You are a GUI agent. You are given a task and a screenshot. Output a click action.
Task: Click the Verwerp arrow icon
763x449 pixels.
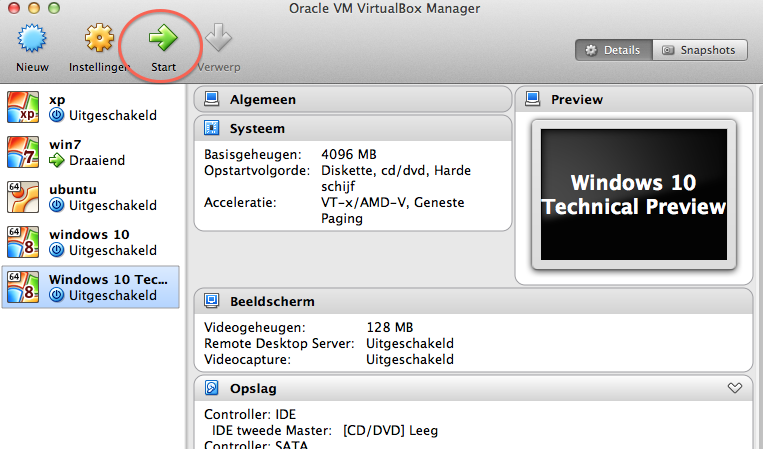pos(218,41)
